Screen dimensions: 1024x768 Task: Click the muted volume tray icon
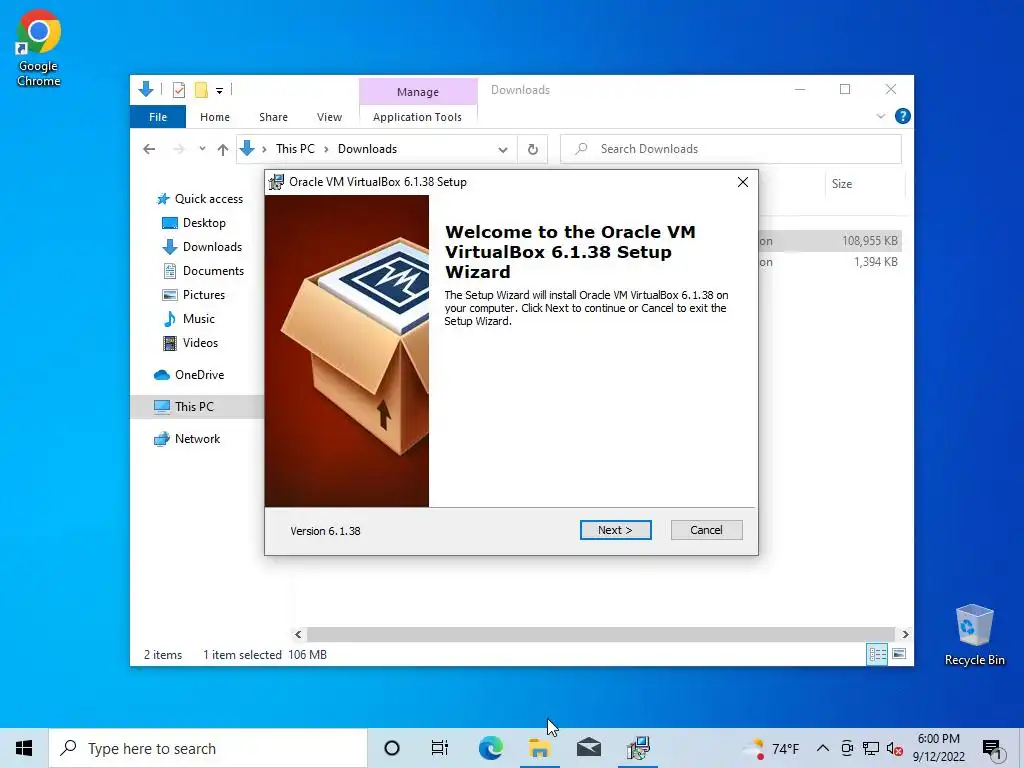coord(895,748)
